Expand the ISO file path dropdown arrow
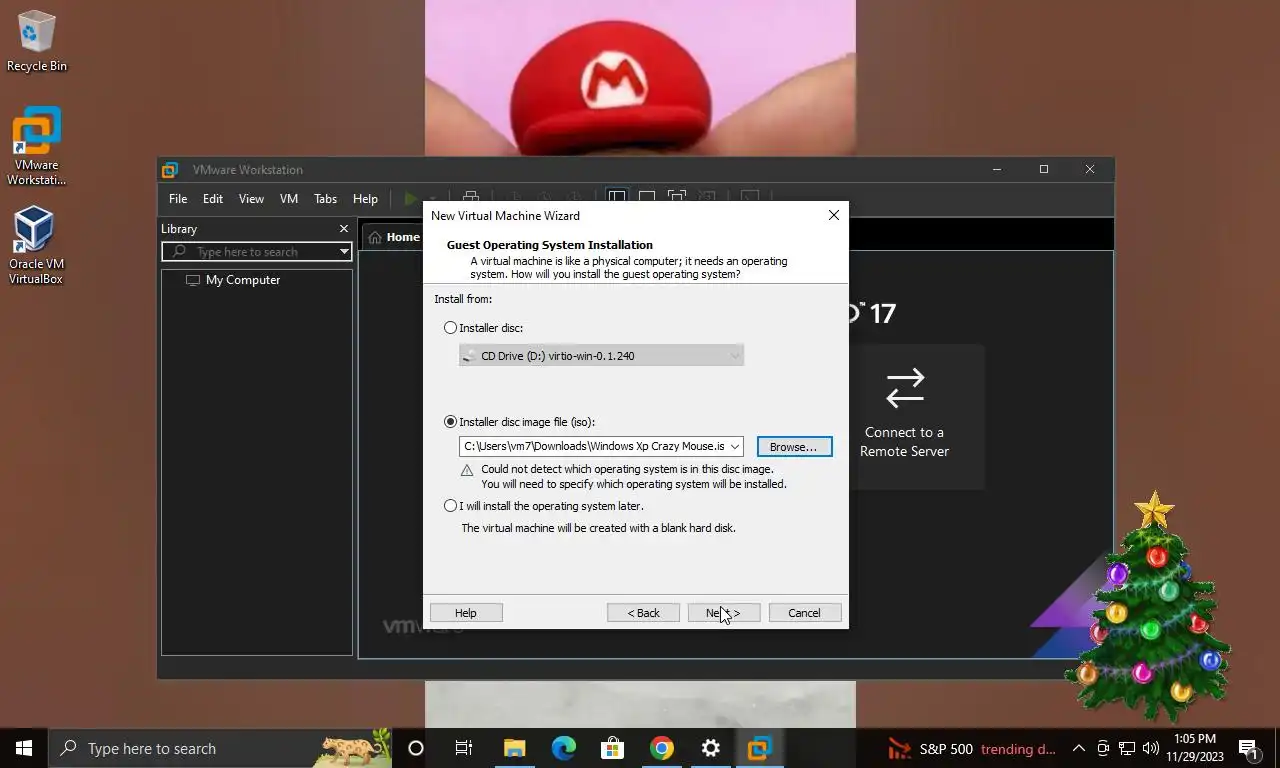 coord(735,447)
